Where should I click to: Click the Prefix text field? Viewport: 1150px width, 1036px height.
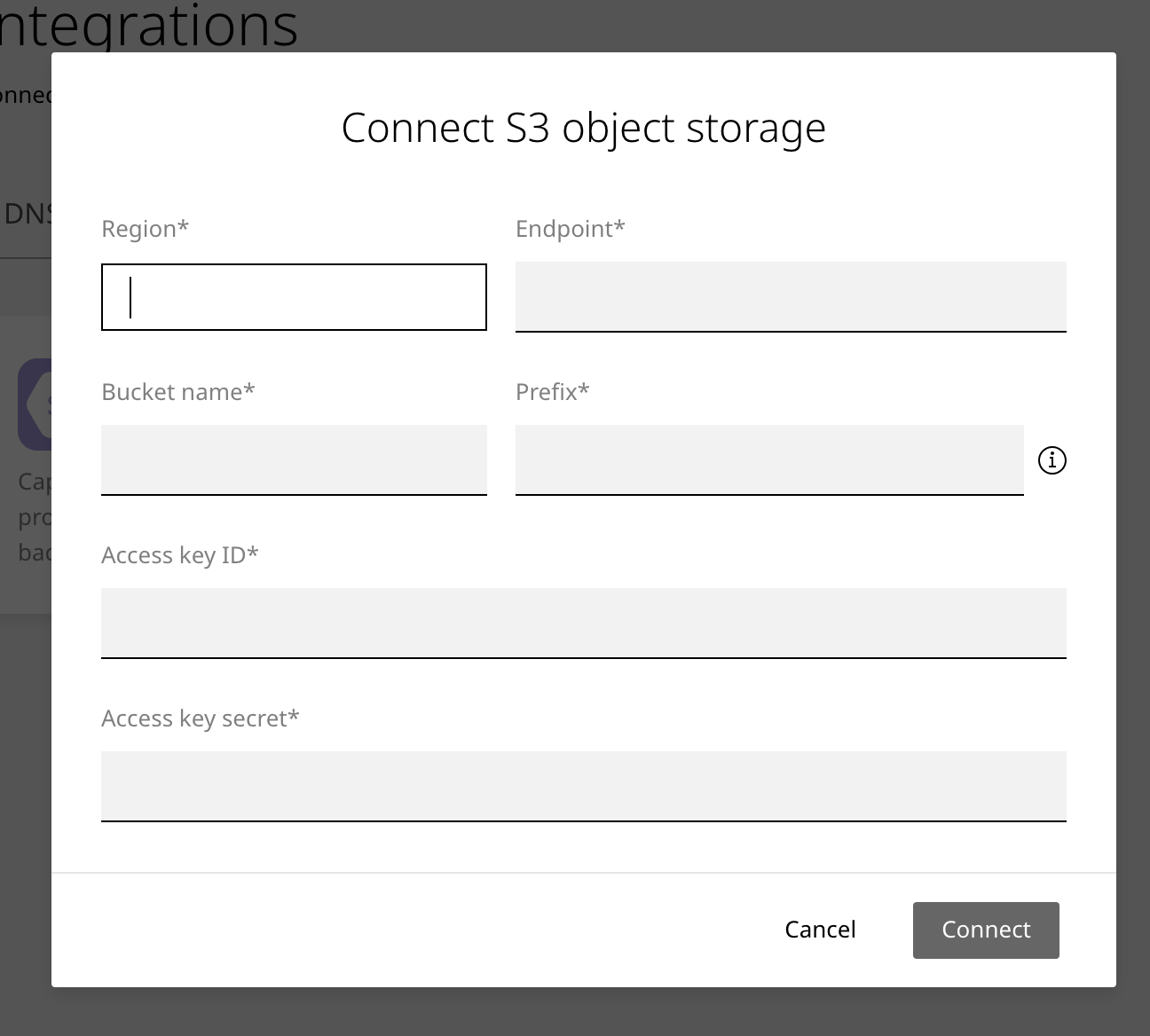(768, 459)
